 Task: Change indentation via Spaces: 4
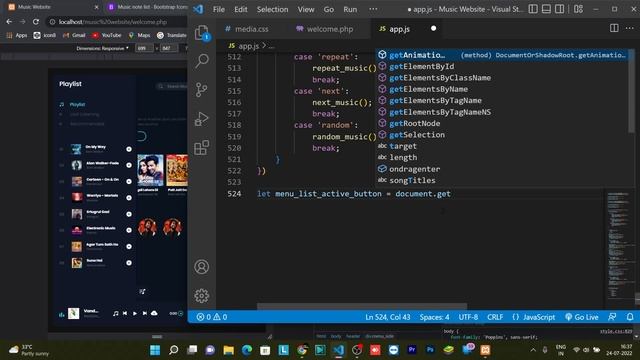(434, 317)
